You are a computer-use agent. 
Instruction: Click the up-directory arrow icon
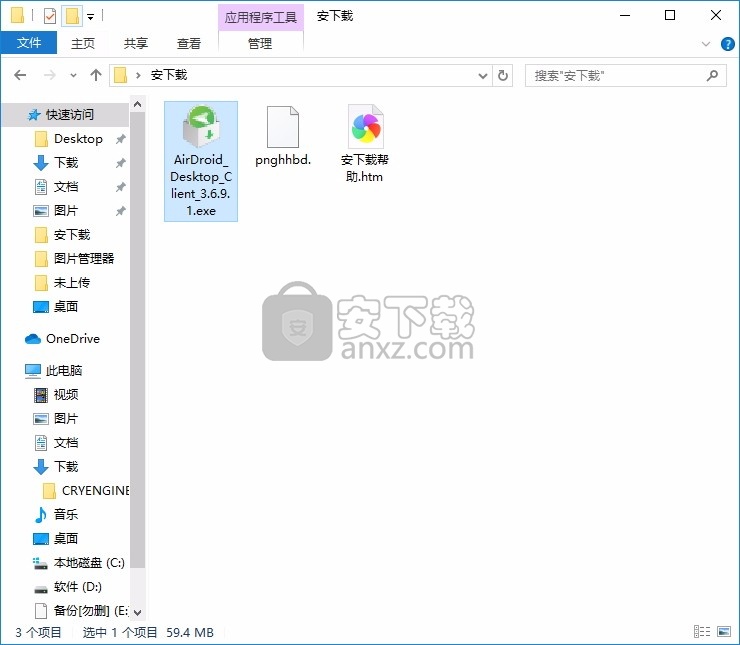(x=96, y=75)
